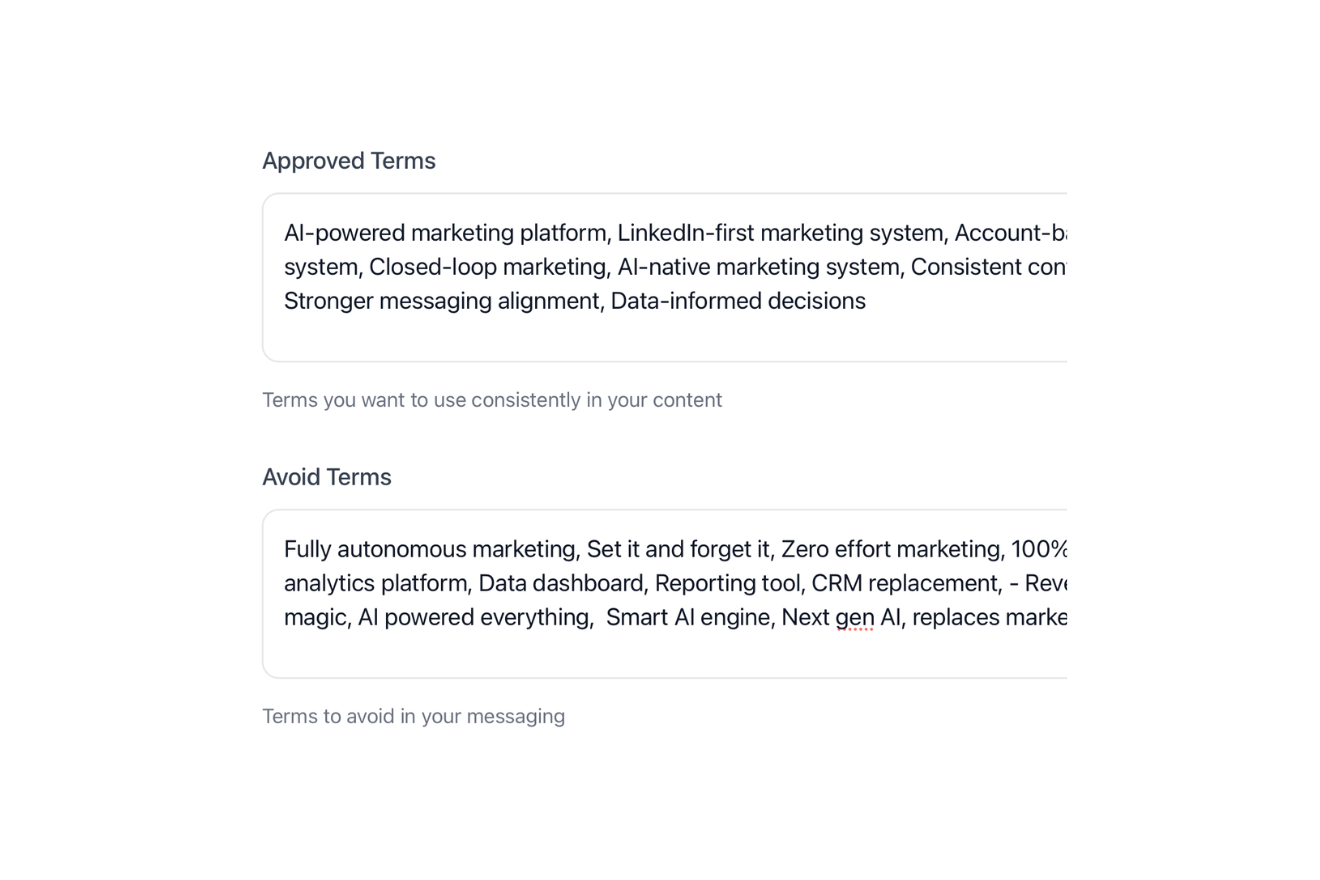Viewport: 1320px width, 880px height.
Task: Click on "Fully autonomous marketing" in Avoid Terms
Action: pyautogui.click(x=431, y=549)
